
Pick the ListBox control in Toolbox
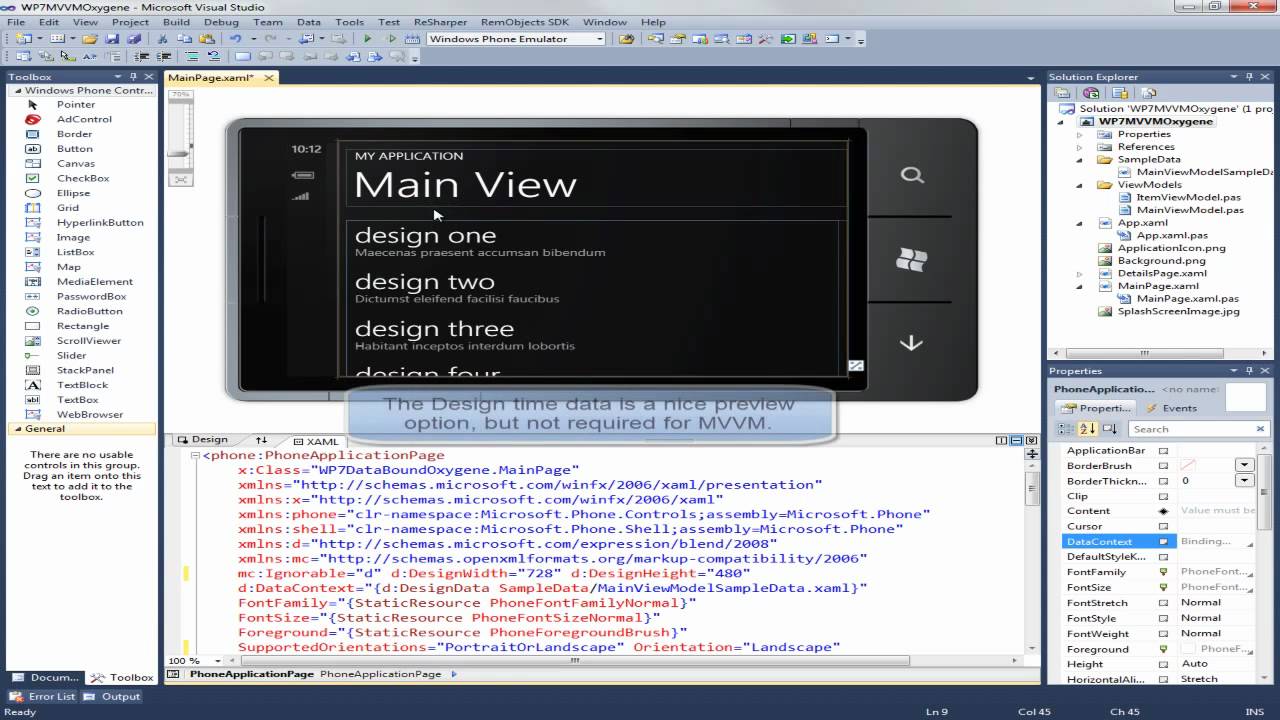(x=76, y=252)
